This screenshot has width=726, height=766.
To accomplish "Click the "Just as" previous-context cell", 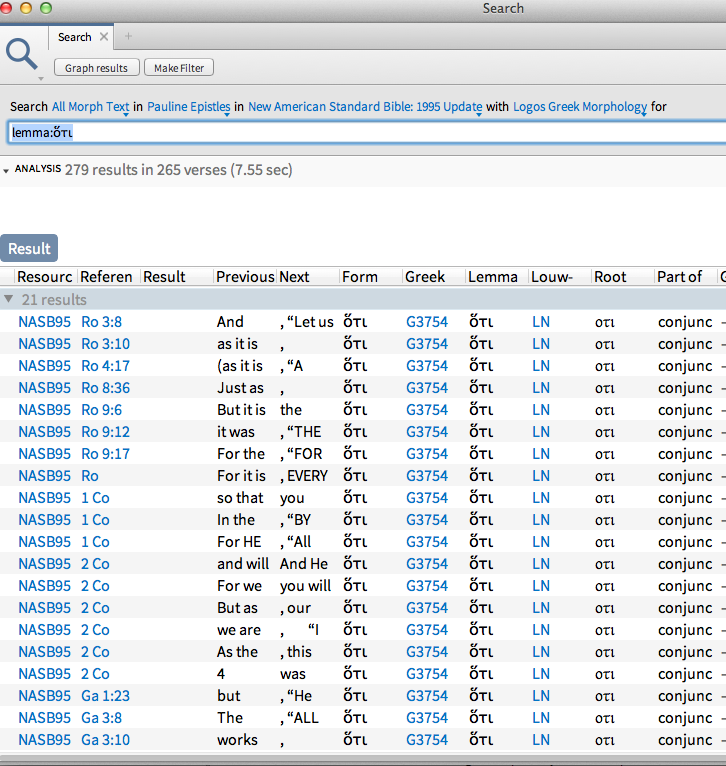I will click(240, 388).
